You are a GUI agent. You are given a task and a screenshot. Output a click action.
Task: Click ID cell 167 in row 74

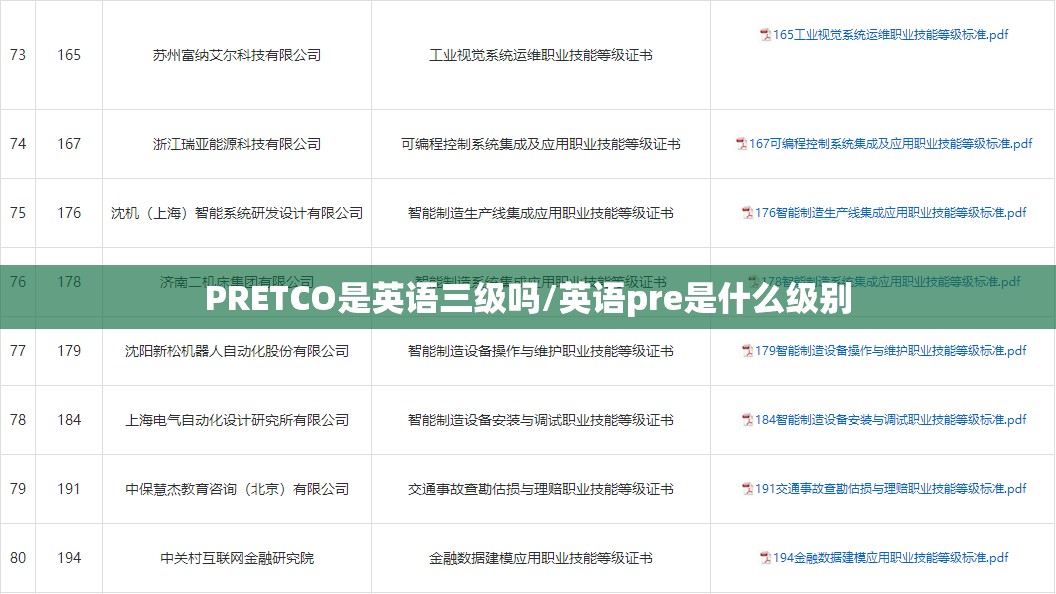coord(69,144)
